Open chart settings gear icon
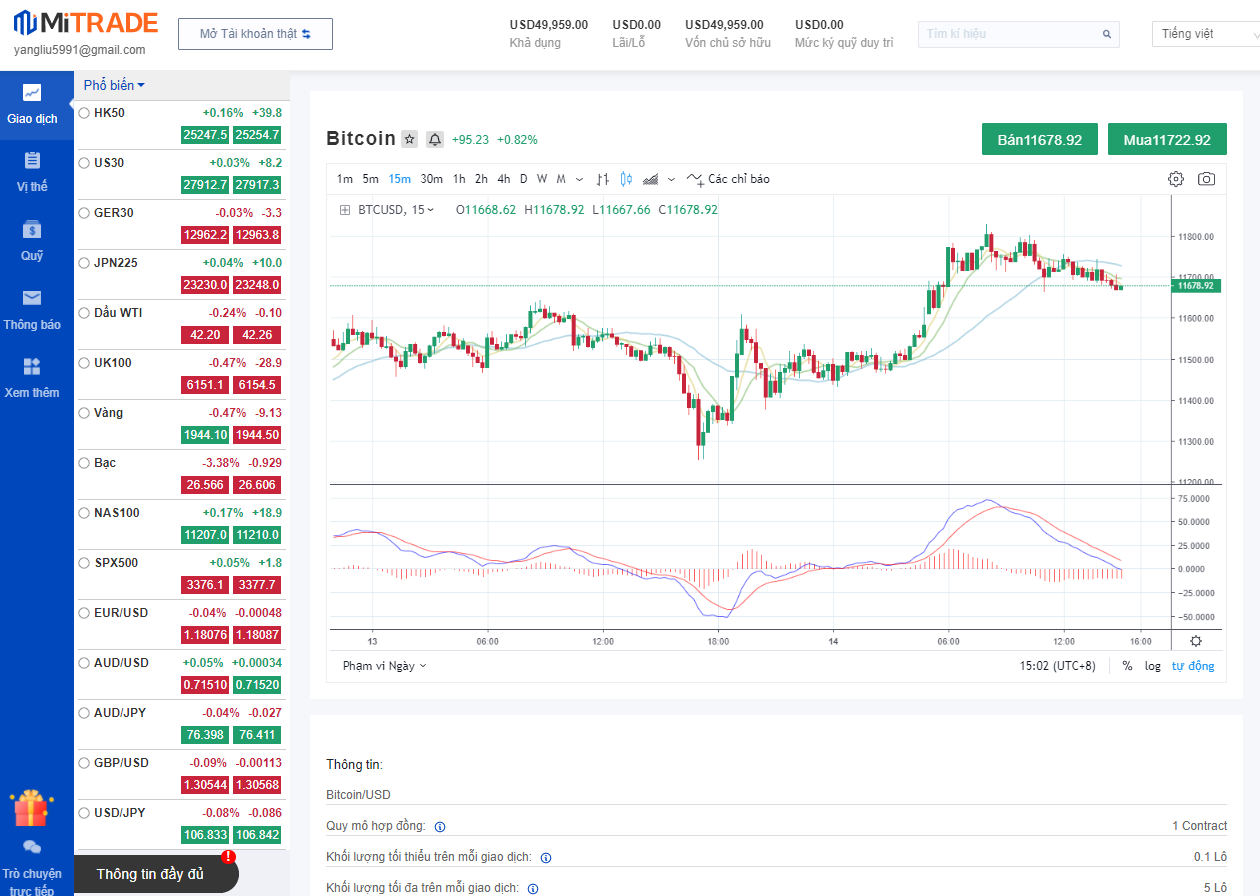1260x896 pixels. point(1176,179)
